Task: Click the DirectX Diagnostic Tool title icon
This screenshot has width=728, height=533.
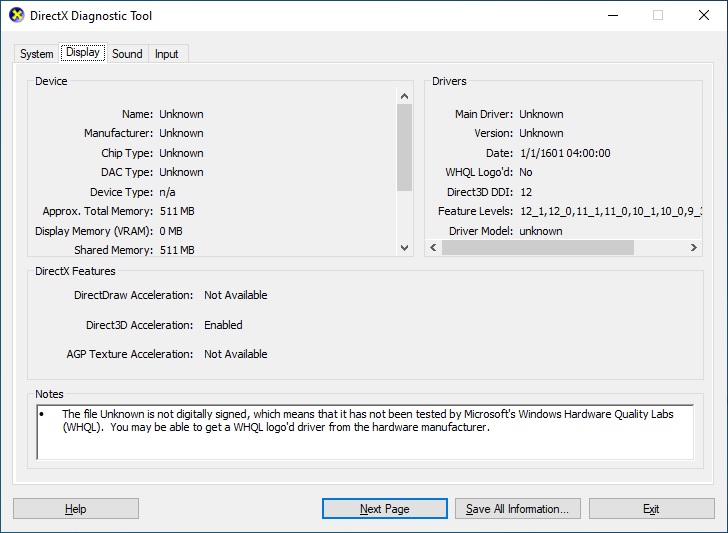Action: pos(17,15)
